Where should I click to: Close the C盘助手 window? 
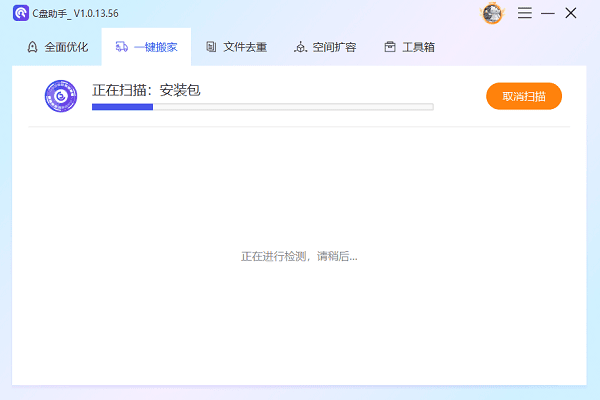571,13
